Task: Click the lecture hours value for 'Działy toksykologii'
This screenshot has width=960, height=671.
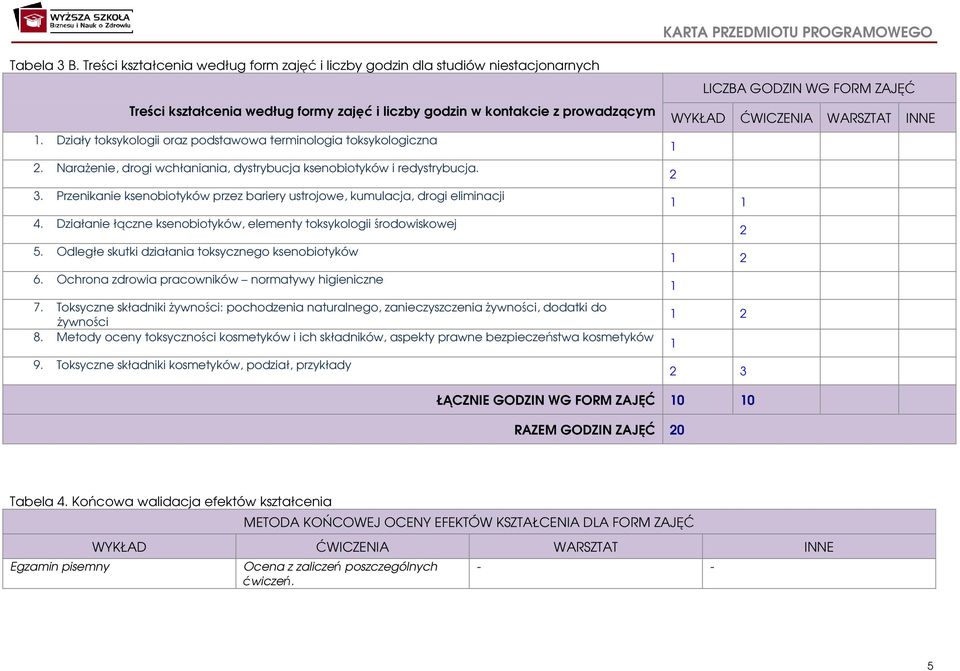Action: pos(673,147)
